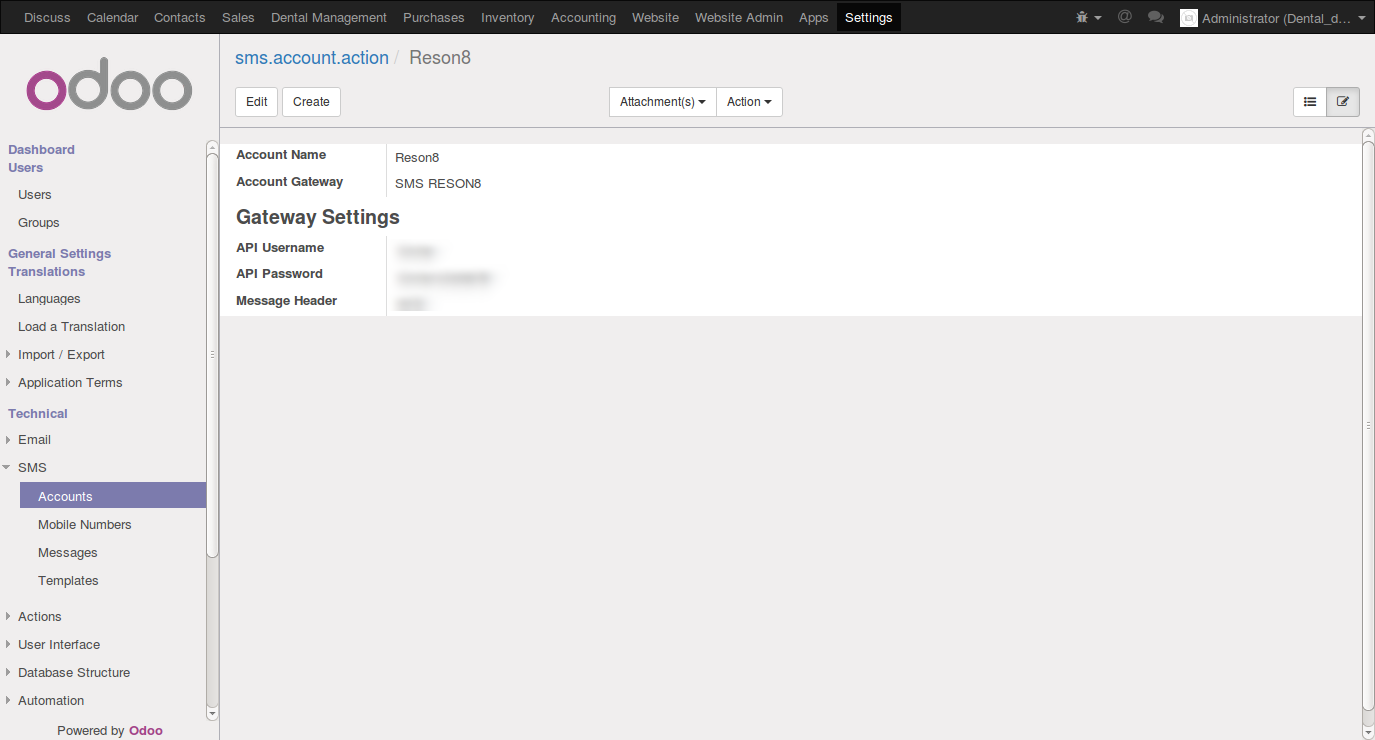This screenshot has height=740, width=1375.
Task: Open the debug bug icon menu
Action: point(1088,17)
